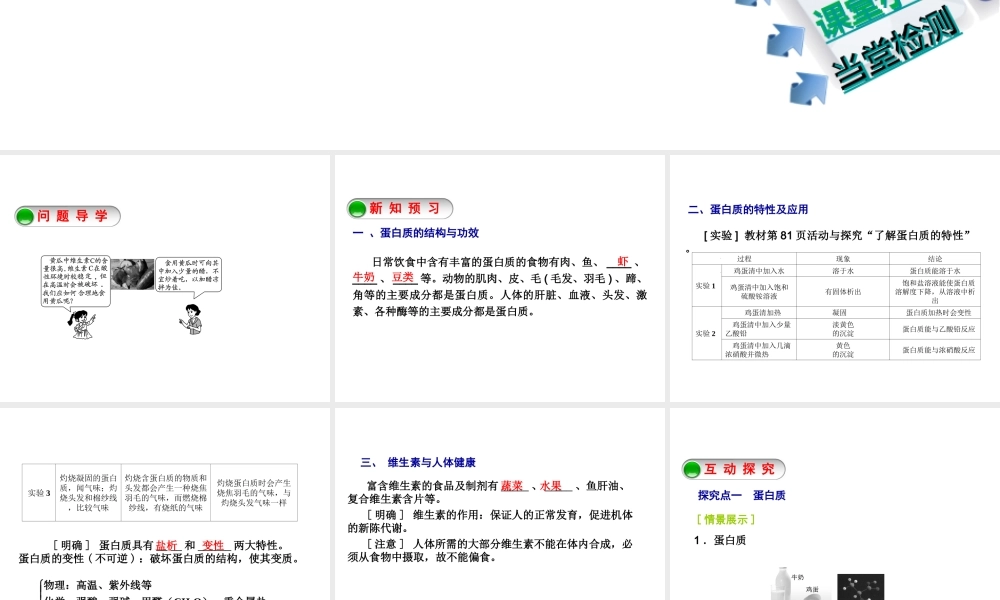
Task: Click the lower blue arrow beside 当堂检测
Action: 809,89
